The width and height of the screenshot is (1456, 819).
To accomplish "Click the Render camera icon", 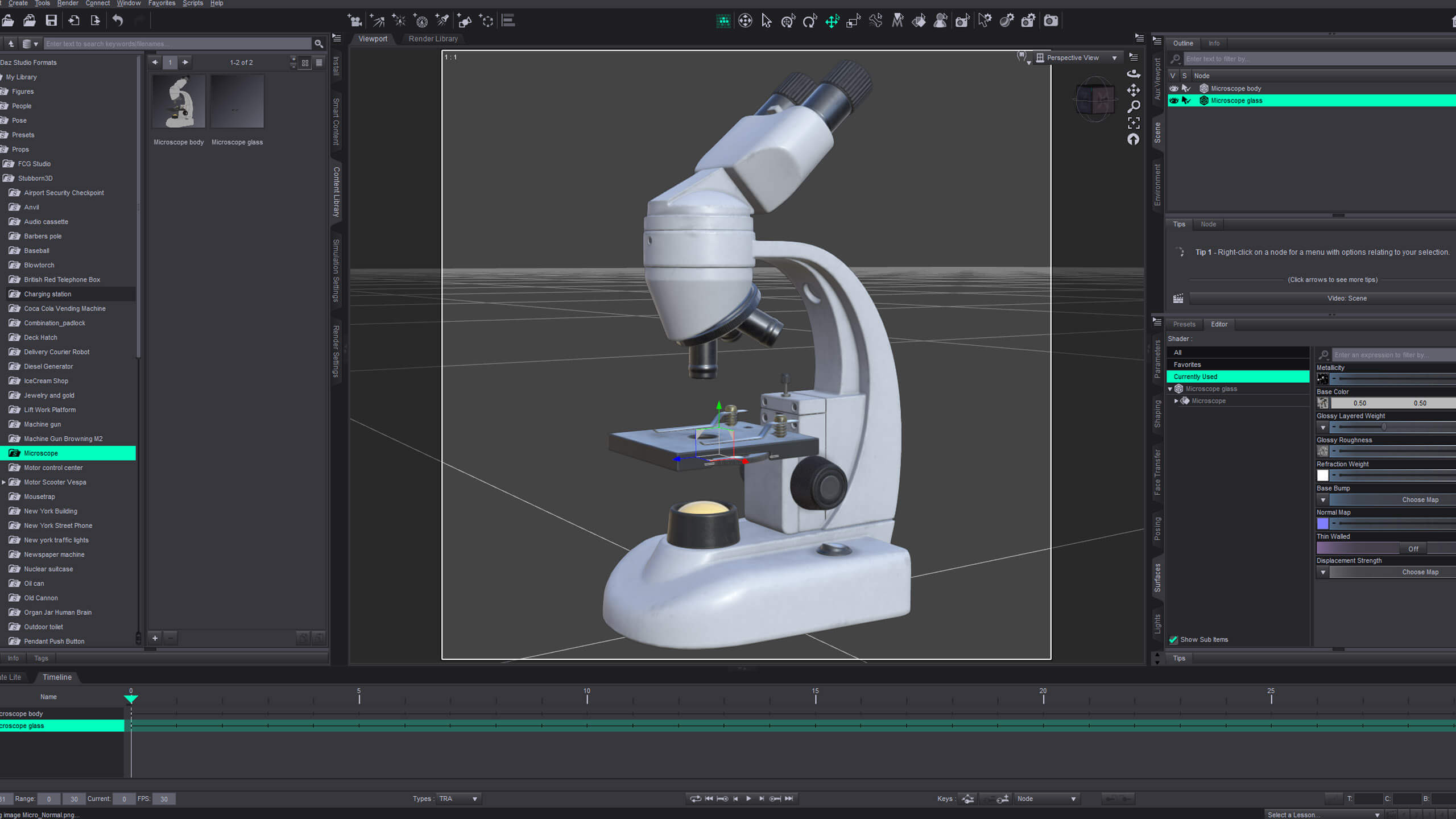I will coord(1051,21).
